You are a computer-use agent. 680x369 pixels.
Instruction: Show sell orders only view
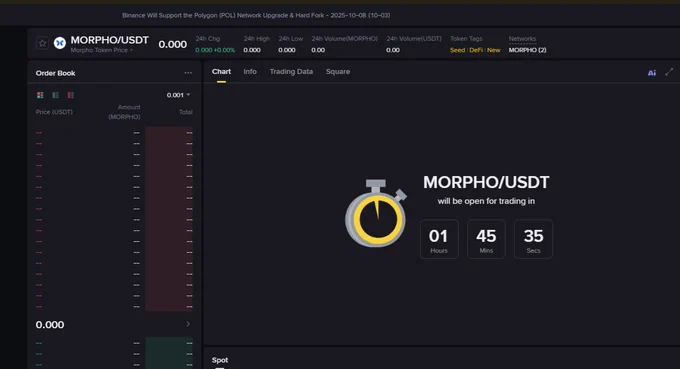70,95
